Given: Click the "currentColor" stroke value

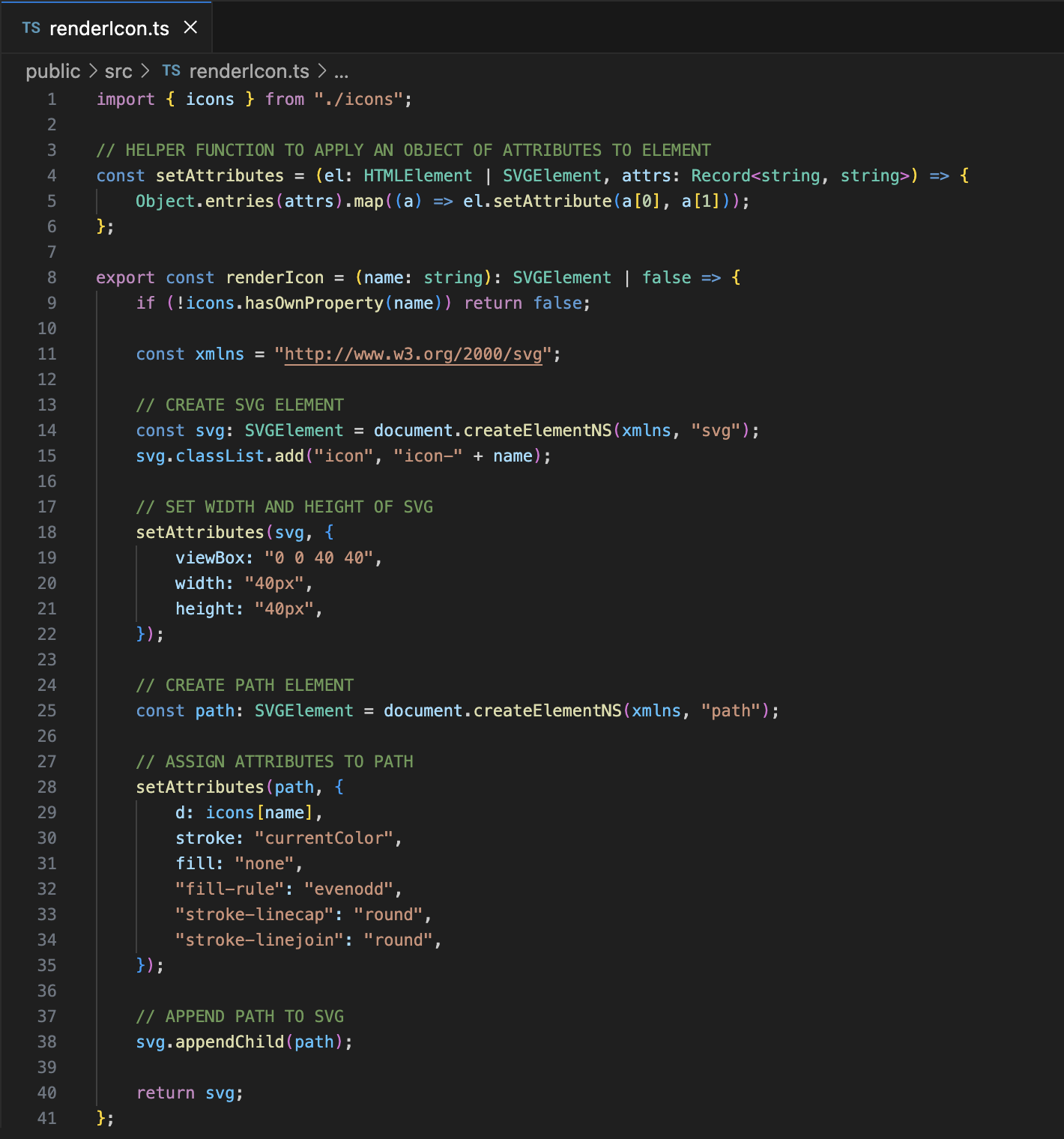Looking at the screenshot, I should (x=324, y=838).
